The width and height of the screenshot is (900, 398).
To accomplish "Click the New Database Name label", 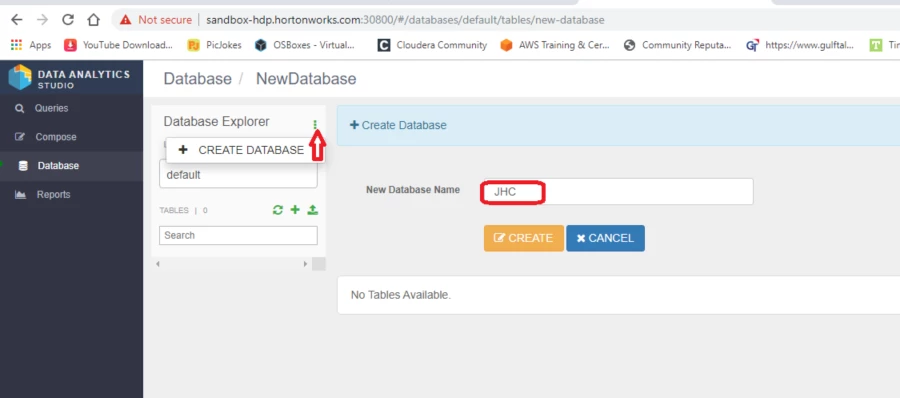I will click(413, 190).
